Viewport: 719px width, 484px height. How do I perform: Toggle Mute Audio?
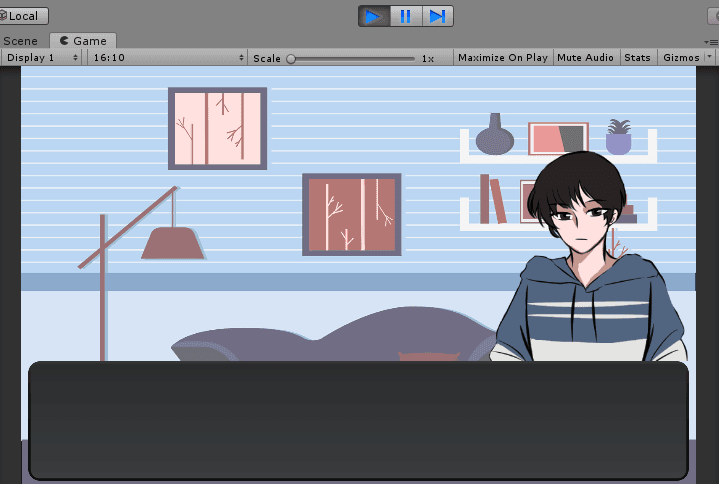click(586, 58)
